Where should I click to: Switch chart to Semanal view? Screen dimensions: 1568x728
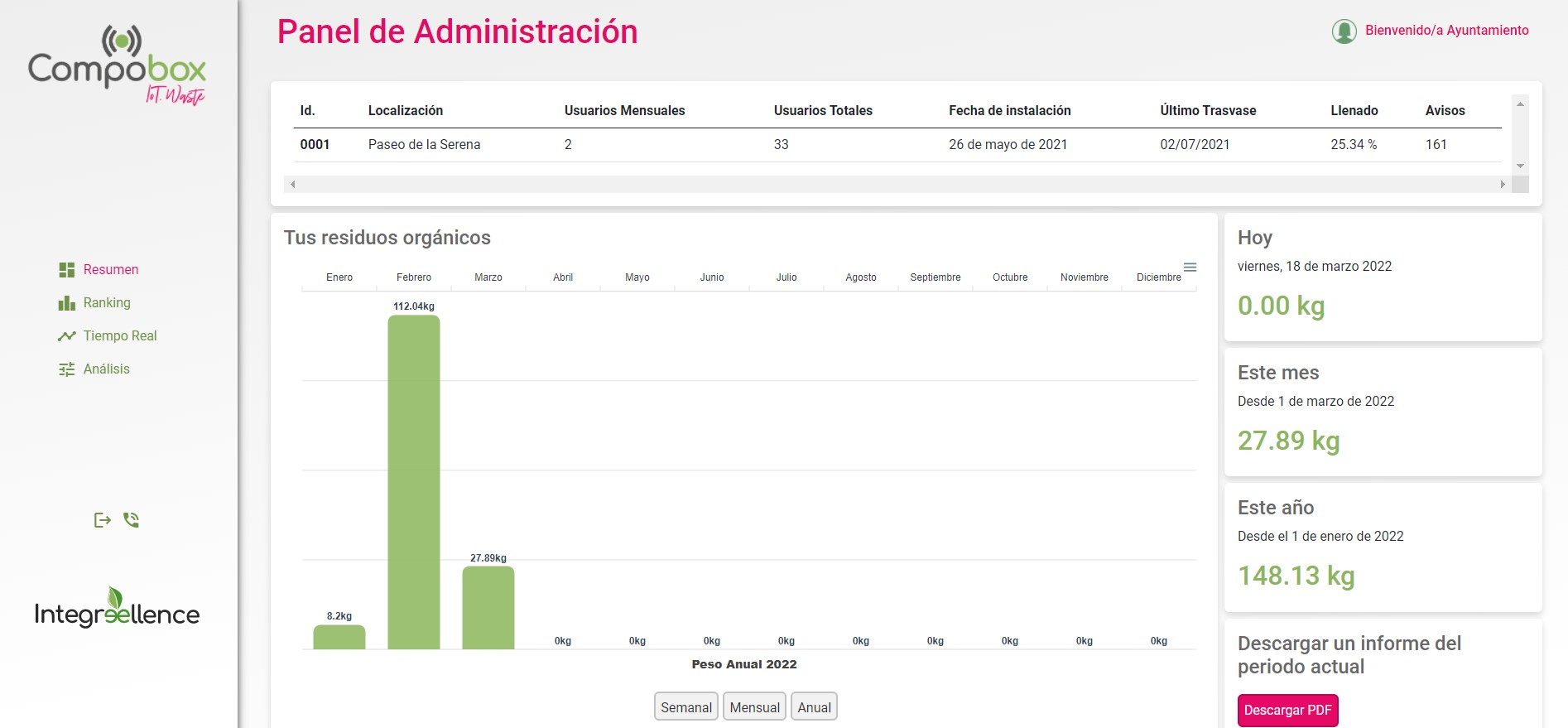[685, 707]
